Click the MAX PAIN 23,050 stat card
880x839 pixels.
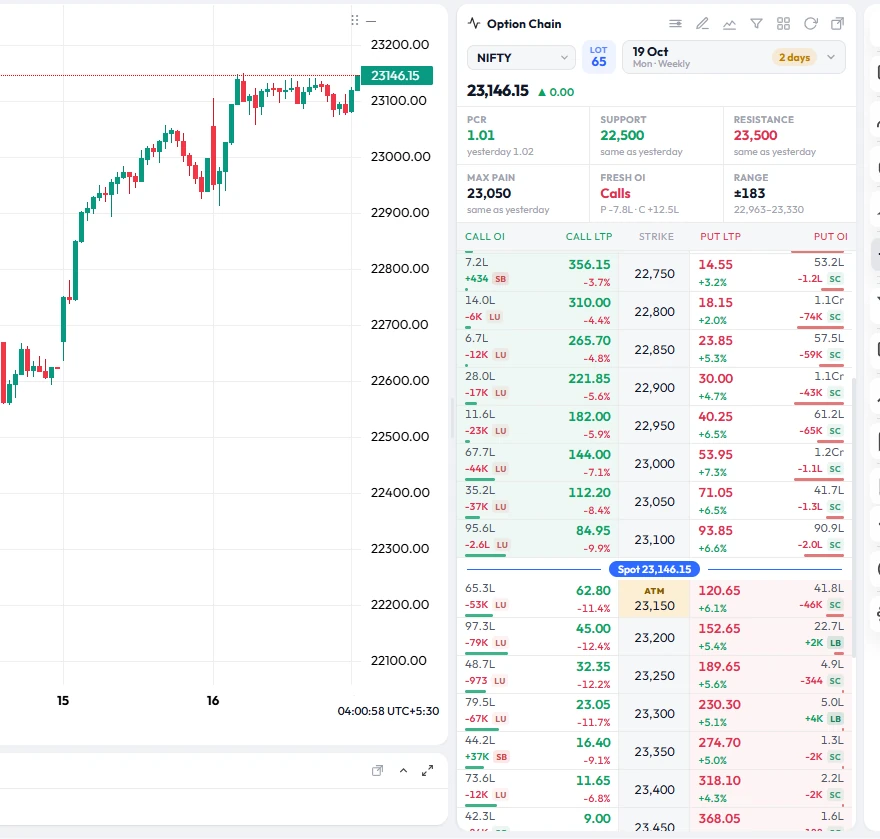[523, 193]
